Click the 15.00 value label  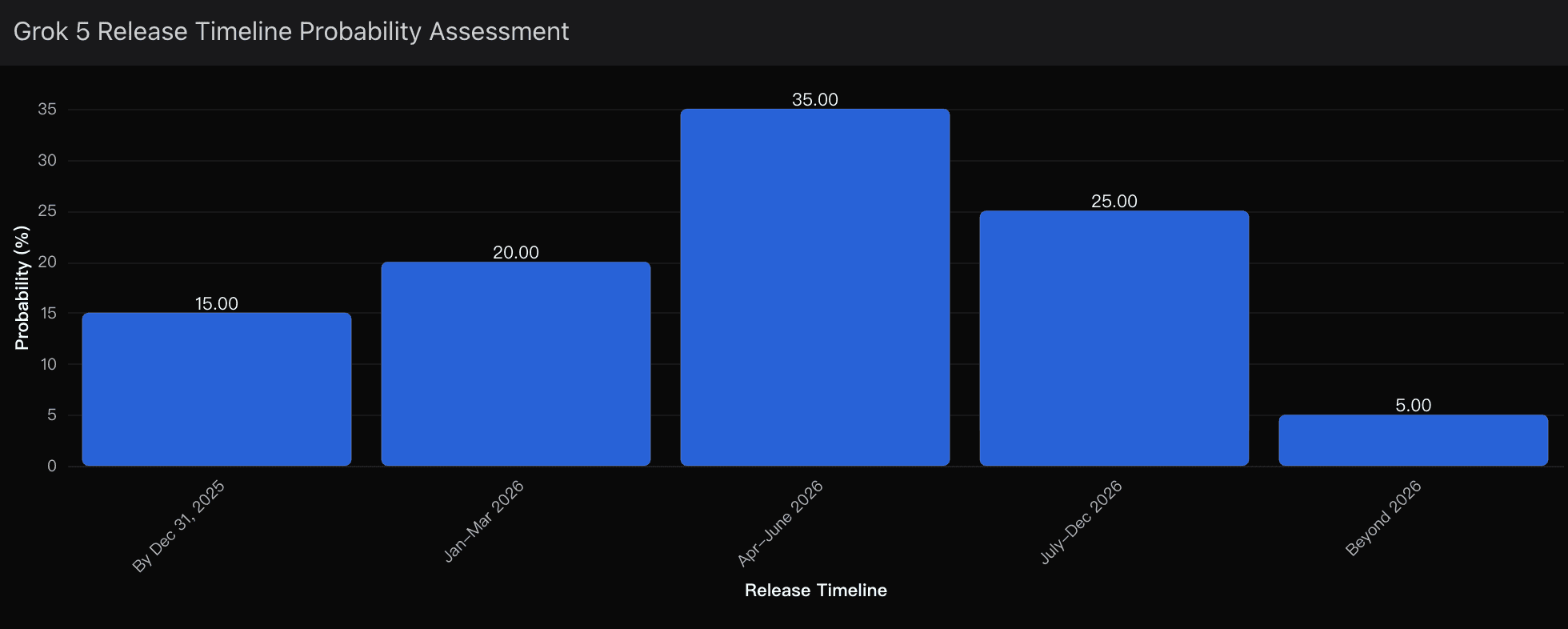click(x=217, y=303)
